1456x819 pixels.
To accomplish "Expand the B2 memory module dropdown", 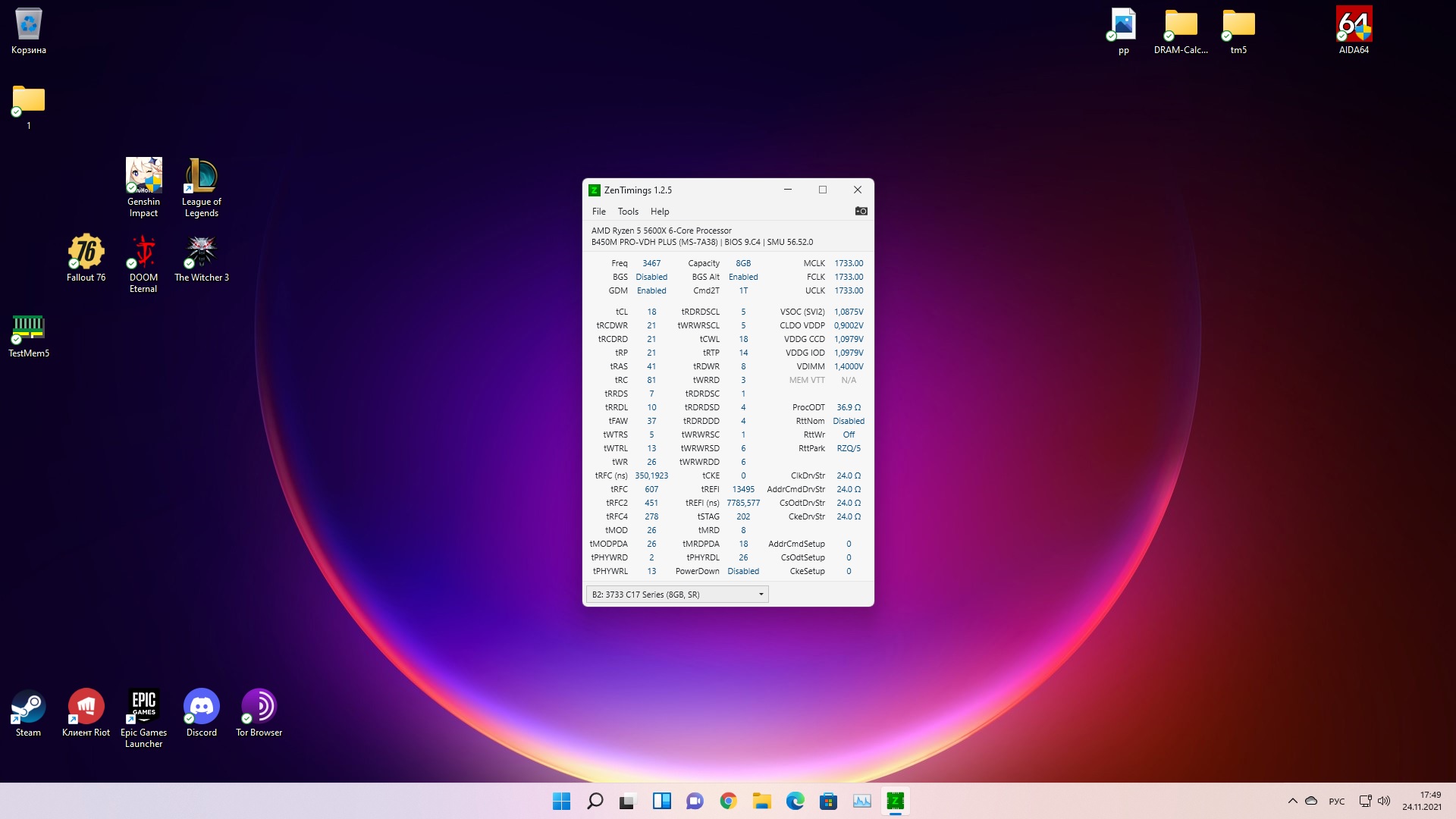I will [x=761, y=595].
